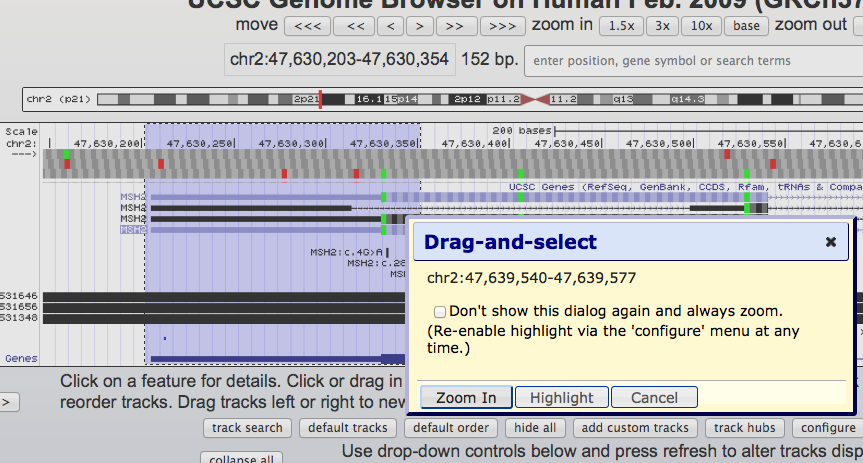Click the default tracks button
The height and width of the screenshot is (463, 863).
(348, 428)
